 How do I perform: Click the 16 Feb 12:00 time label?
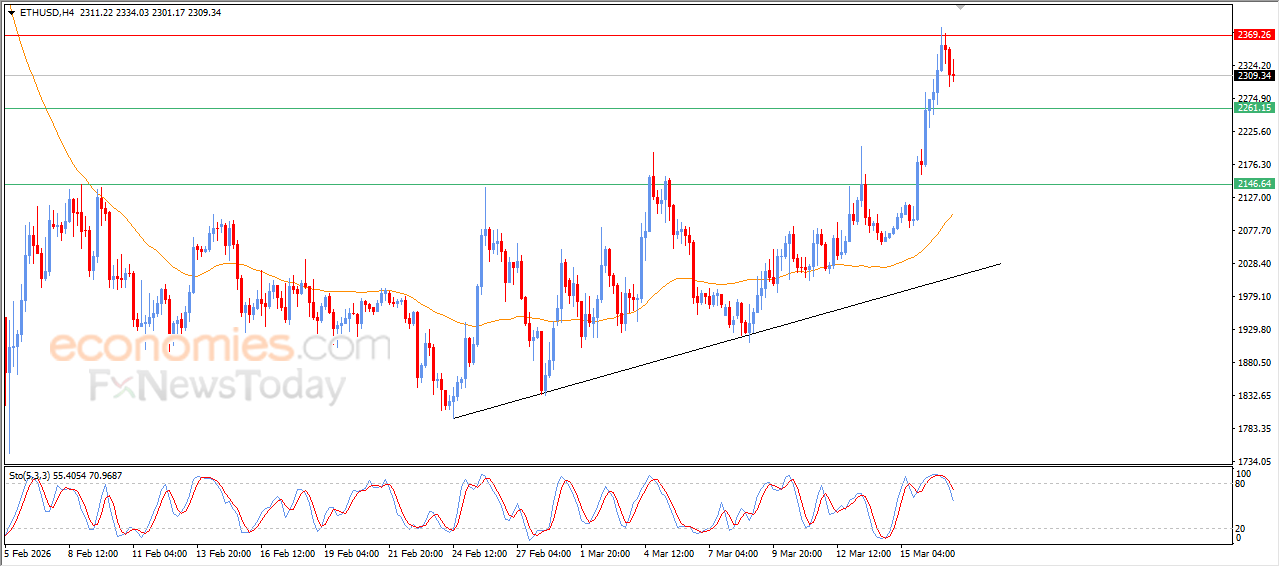(x=288, y=552)
